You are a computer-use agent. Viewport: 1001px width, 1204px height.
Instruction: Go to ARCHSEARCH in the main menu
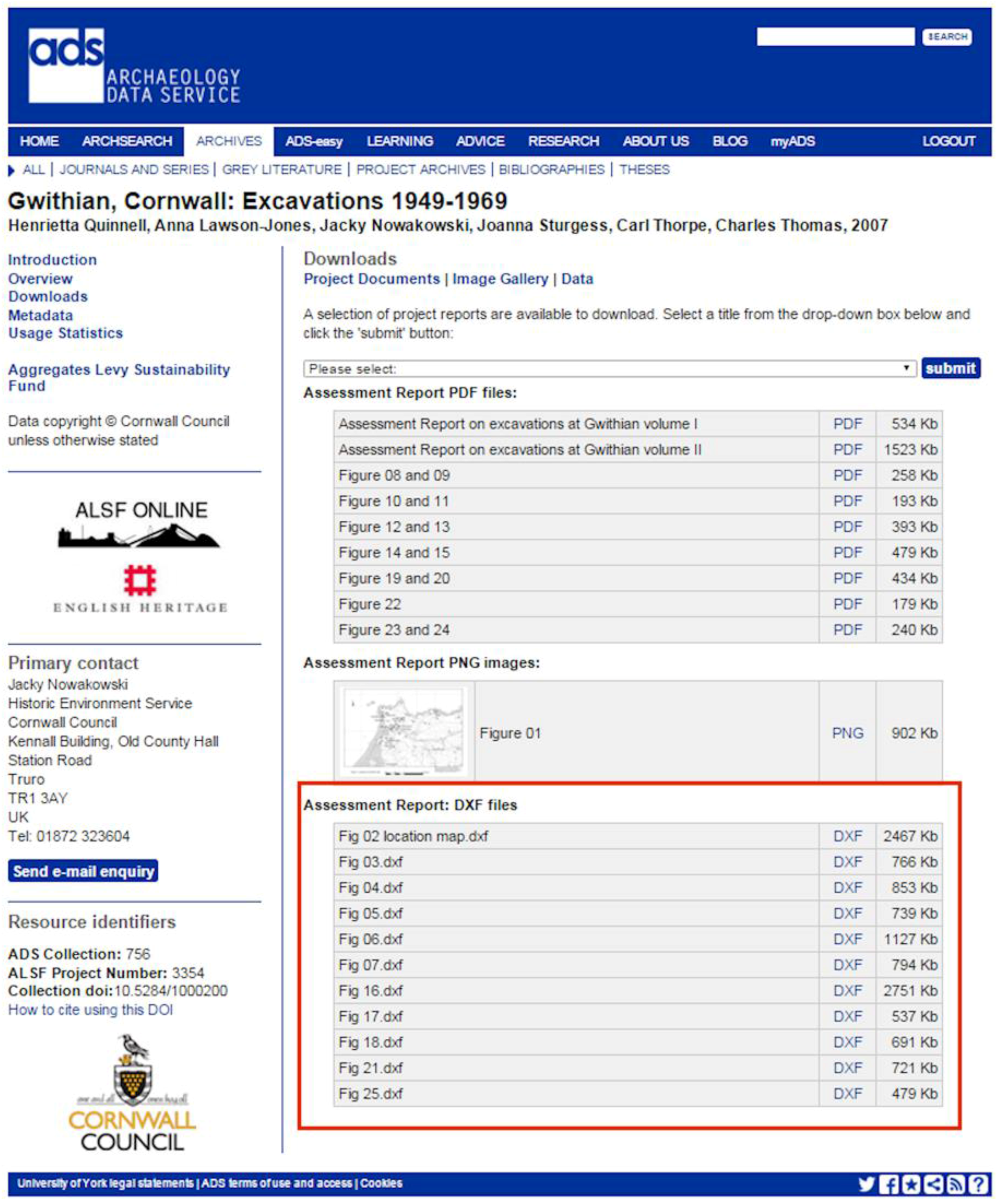[x=127, y=141]
